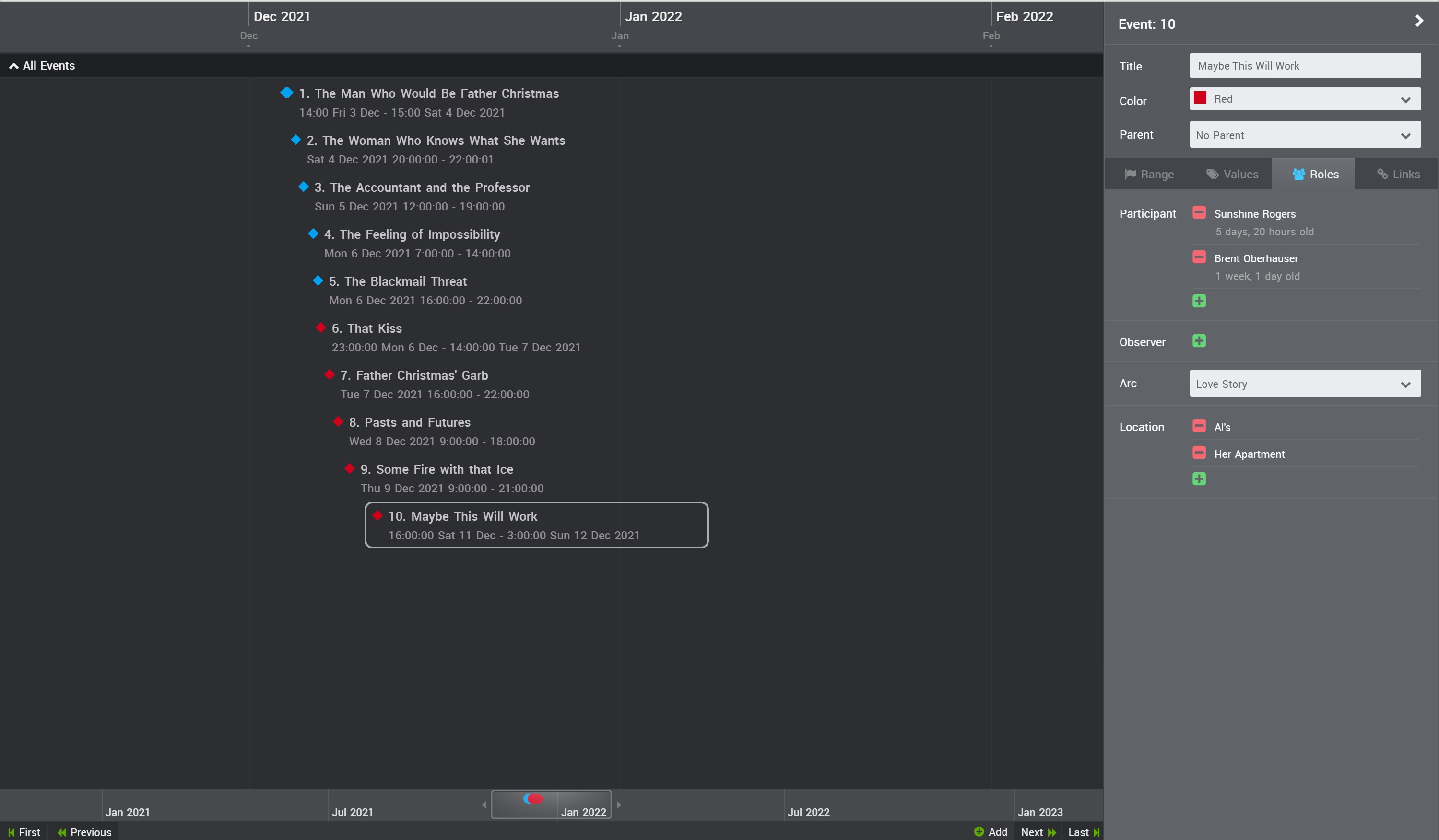
Task: Open the Color dropdown set to Red
Action: pos(1305,99)
